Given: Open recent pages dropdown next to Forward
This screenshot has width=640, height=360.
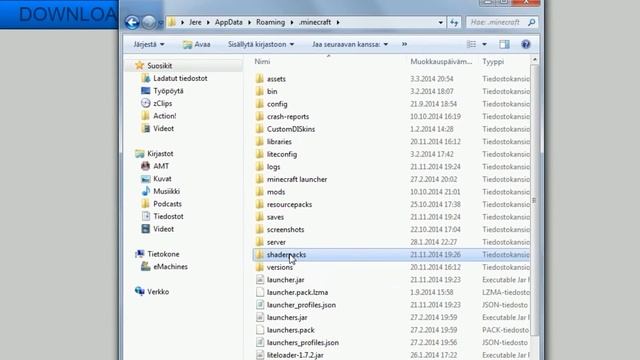Looking at the screenshot, I should click(x=160, y=23).
